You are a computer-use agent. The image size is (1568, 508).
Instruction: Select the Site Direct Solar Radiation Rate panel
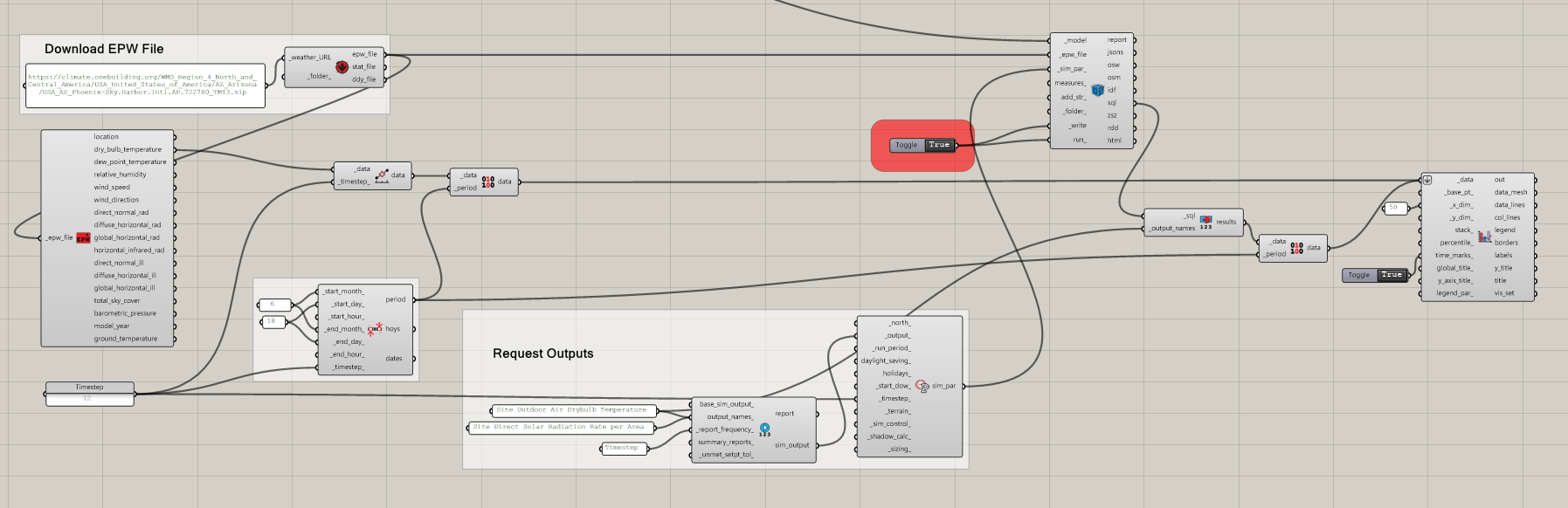[x=559, y=427]
